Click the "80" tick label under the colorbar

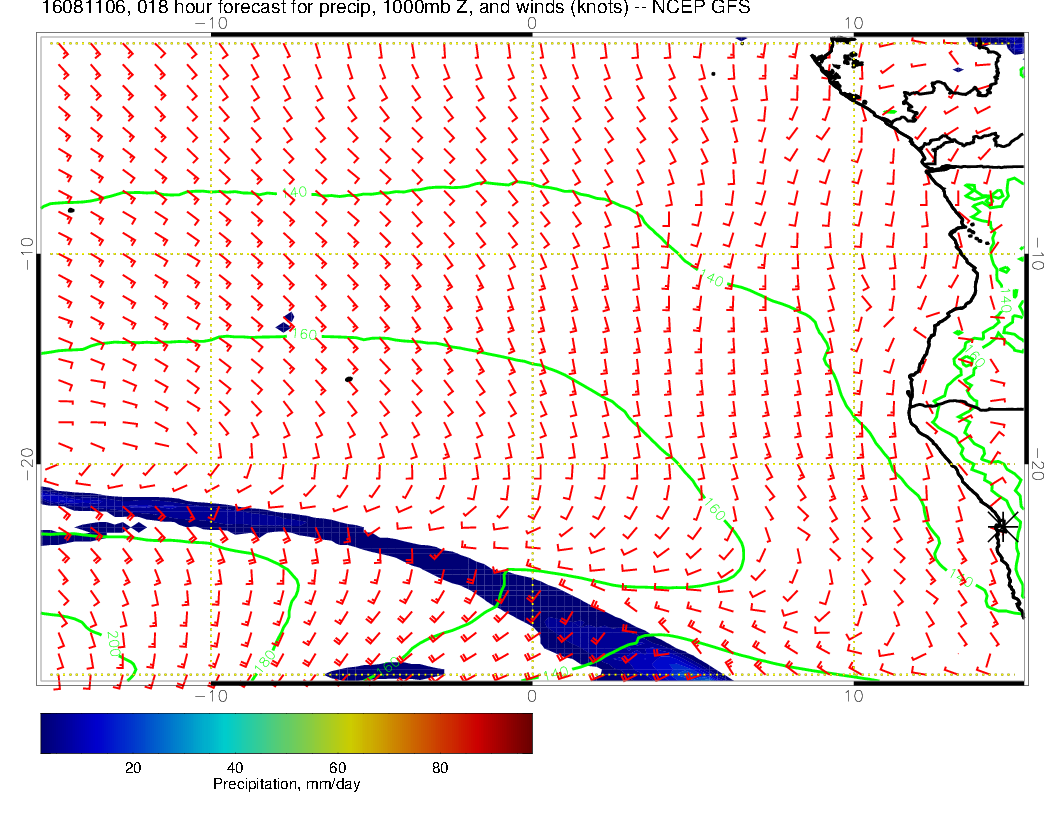[x=439, y=767]
